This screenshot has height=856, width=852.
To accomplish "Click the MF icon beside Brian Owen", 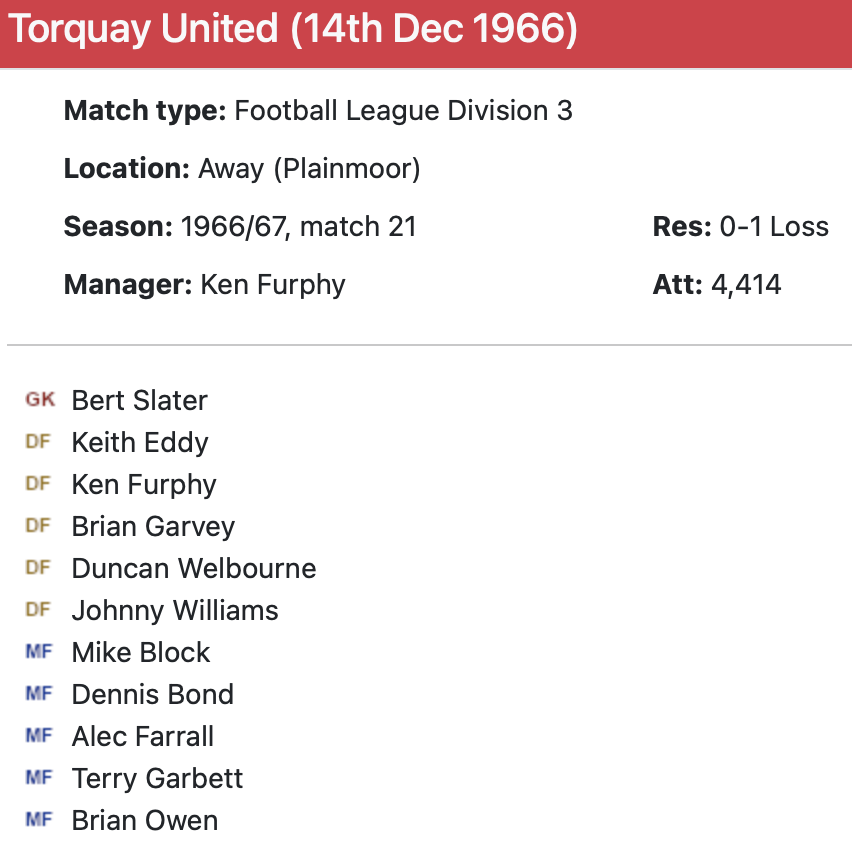I will point(38,820).
